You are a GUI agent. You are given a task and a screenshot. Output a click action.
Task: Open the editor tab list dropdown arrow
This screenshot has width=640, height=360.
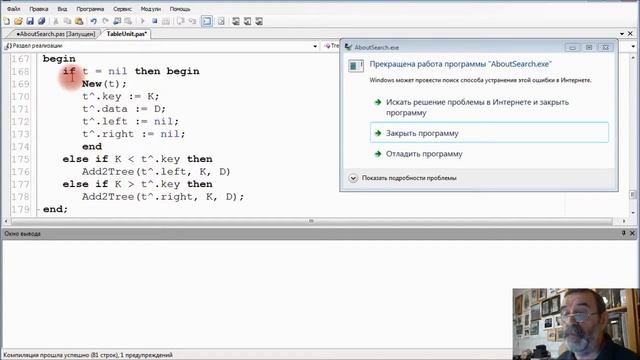622,34
